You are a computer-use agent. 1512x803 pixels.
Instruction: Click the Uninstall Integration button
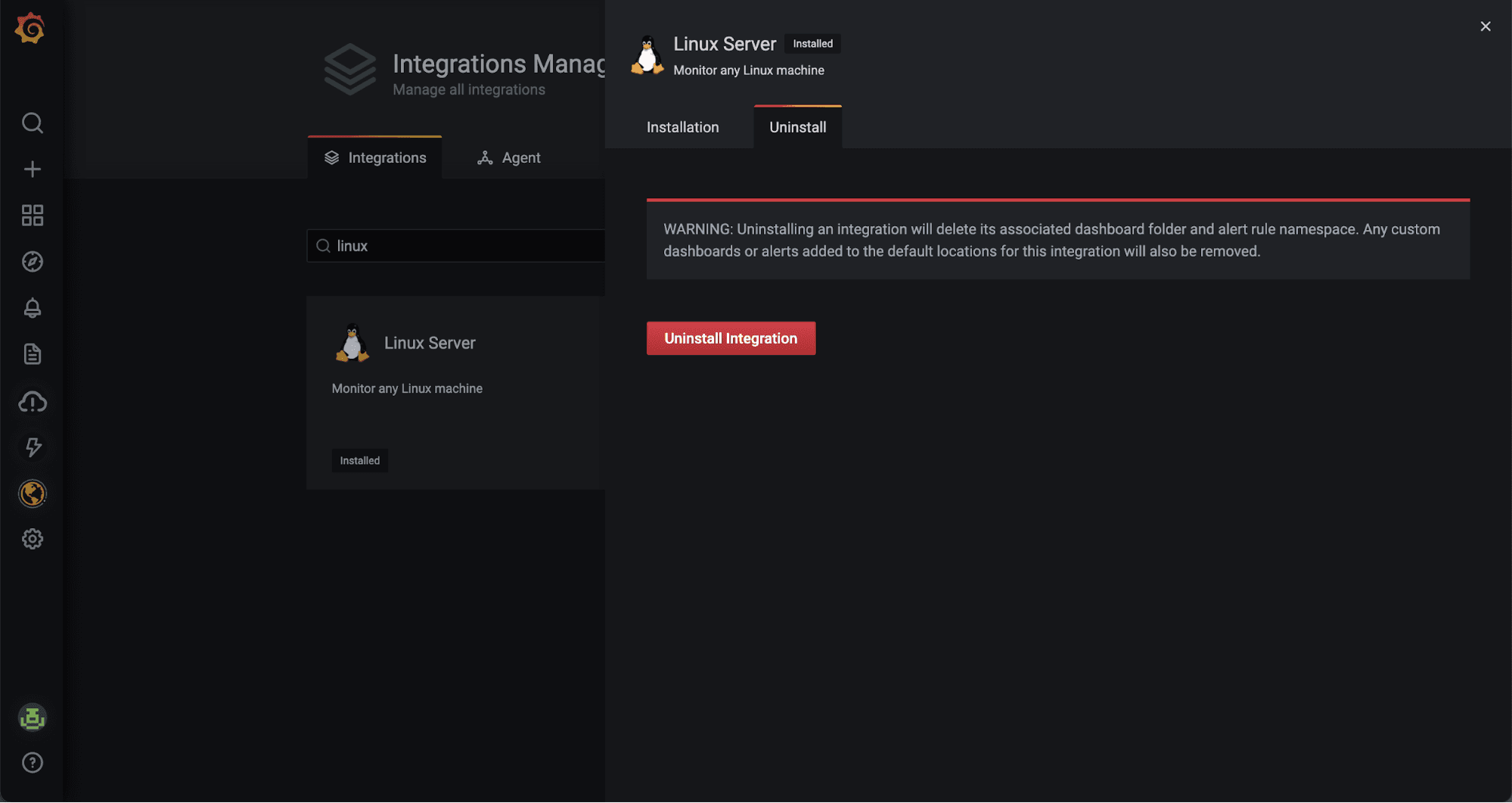(731, 338)
